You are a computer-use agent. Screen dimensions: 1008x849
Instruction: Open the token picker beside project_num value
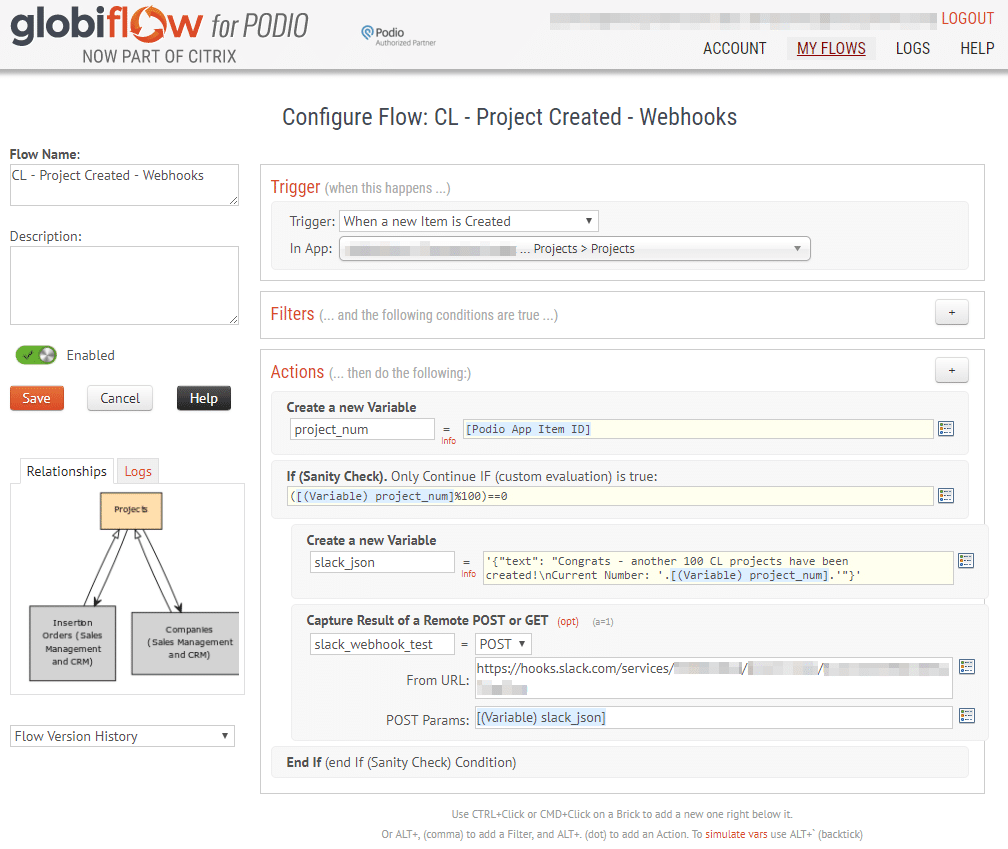tap(946, 428)
